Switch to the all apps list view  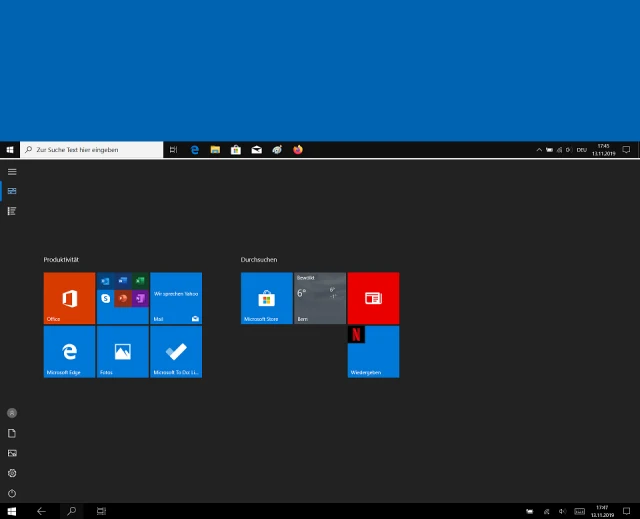(x=12, y=211)
